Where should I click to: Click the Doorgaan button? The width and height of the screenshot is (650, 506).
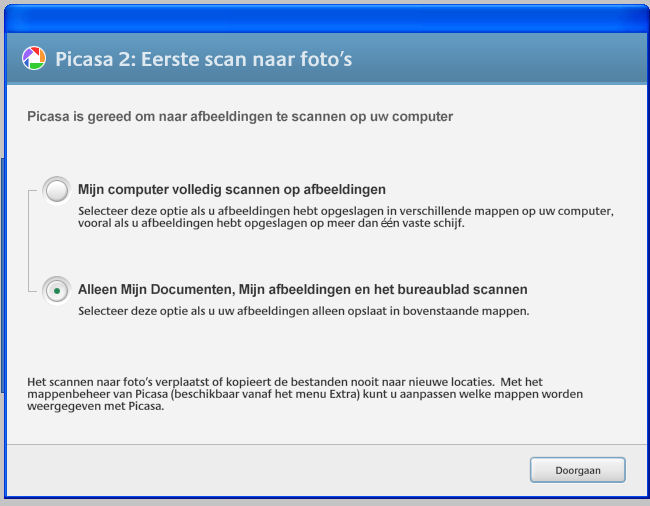[x=577, y=470]
